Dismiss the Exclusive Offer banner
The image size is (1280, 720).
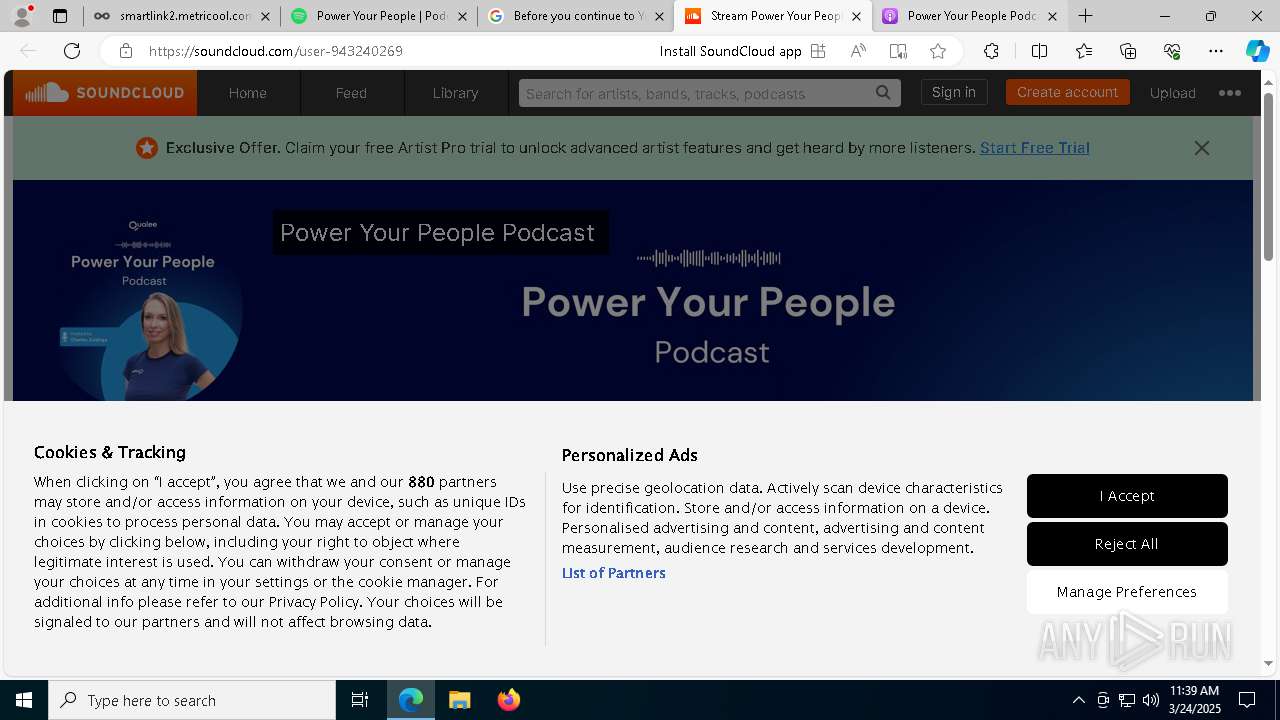point(1202,148)
